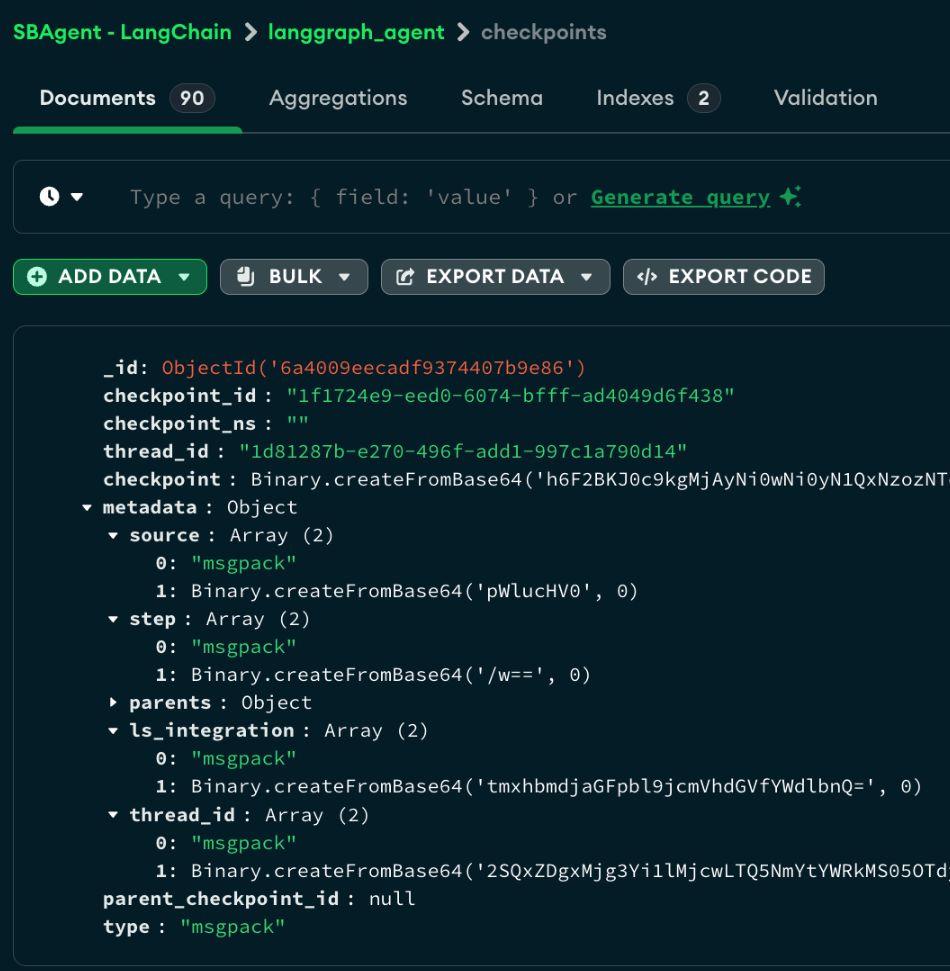The image size is (950, 971).
Task: Click "msgpack" under step array
Action: [x=243, y=647]
